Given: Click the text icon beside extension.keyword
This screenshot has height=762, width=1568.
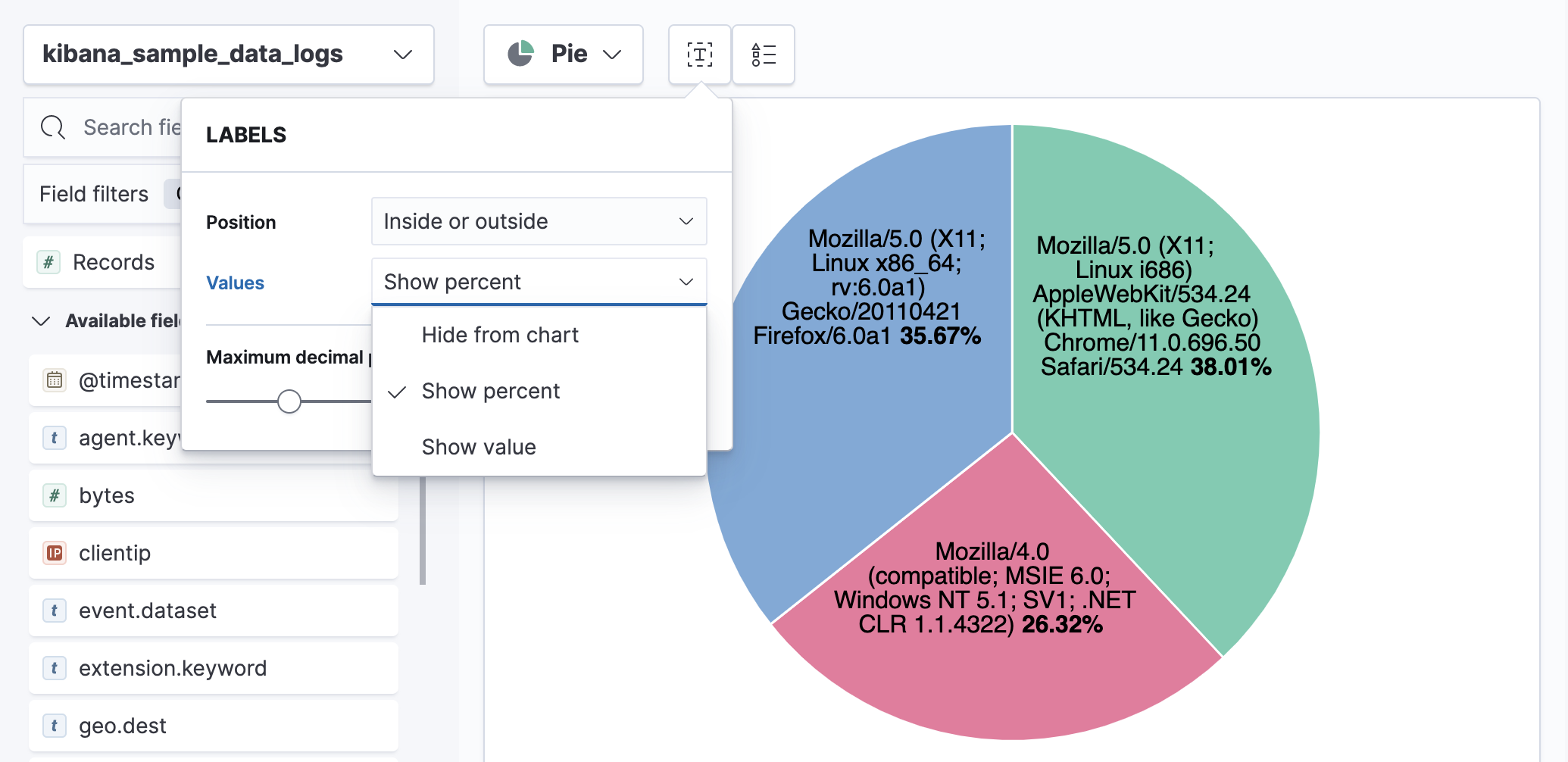Looking at the screenshot, I should pyautogui.click(x=54, y=668).
